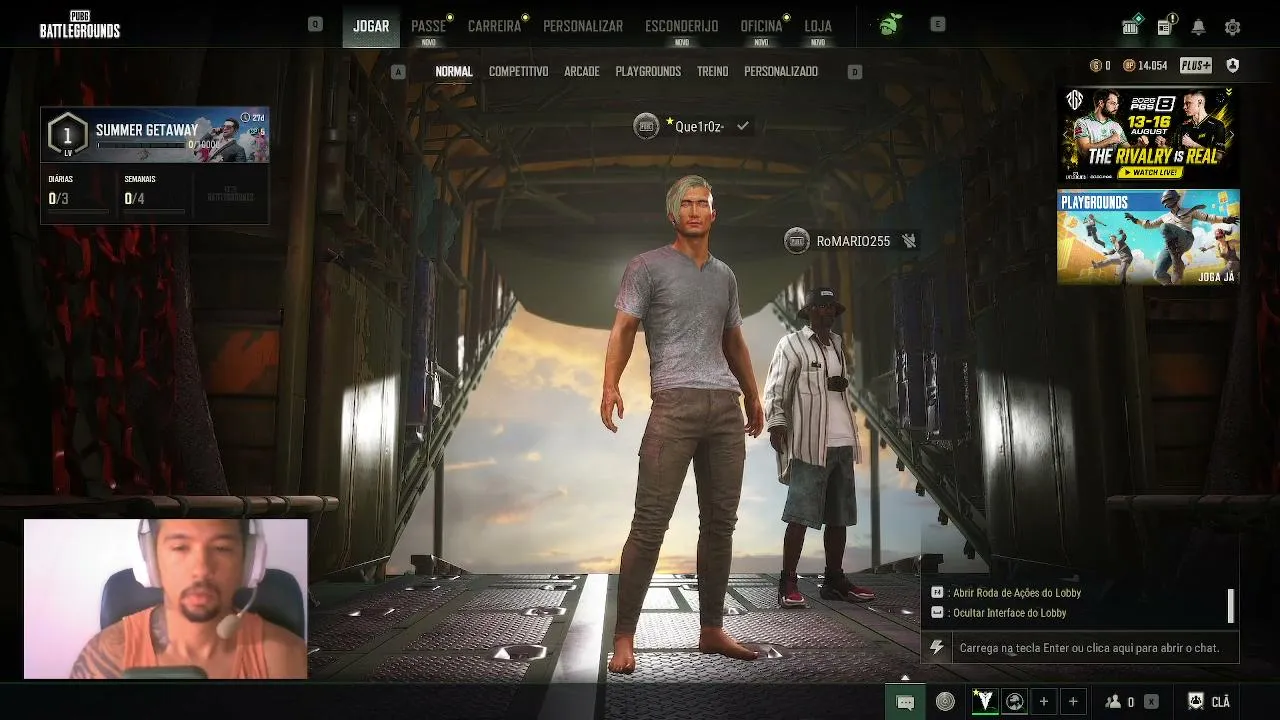Screen dimensions: 1280x720
Task: Click the WATCH LIVE button on banner
Action: [x=1149, y=172]
